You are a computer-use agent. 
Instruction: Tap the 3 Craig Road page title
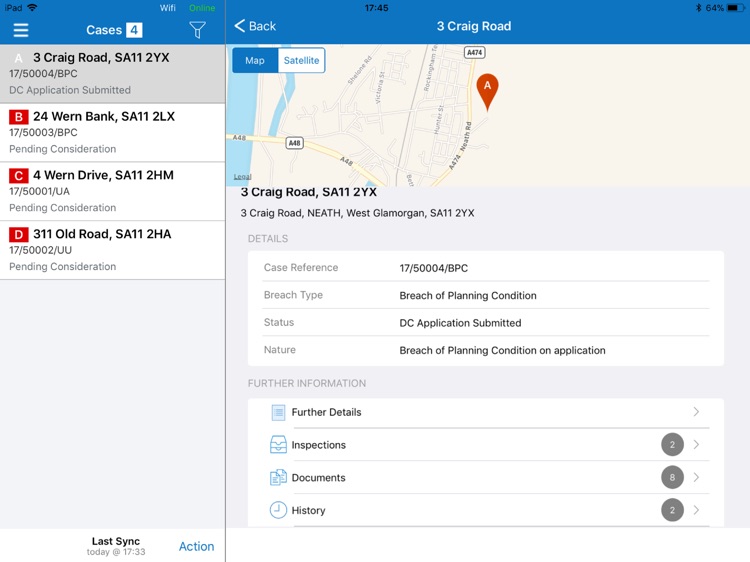coord(474,26)
